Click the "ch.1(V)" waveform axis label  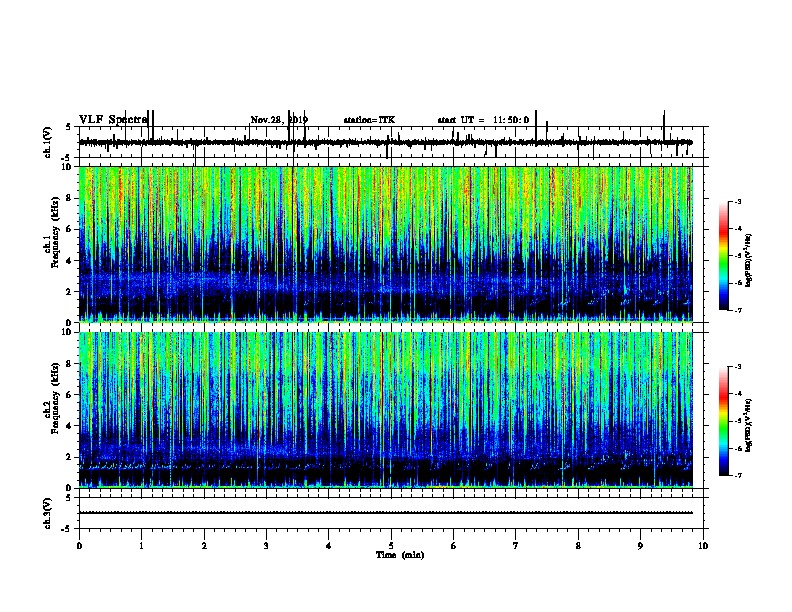[x=48, y=142]
